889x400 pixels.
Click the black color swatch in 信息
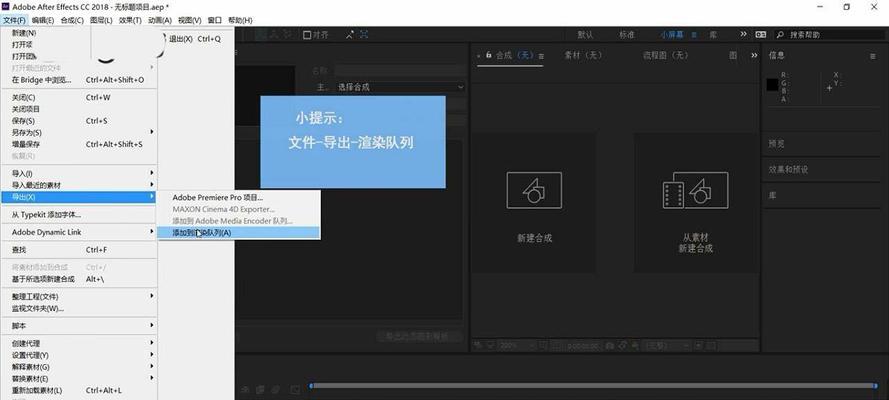772,85
